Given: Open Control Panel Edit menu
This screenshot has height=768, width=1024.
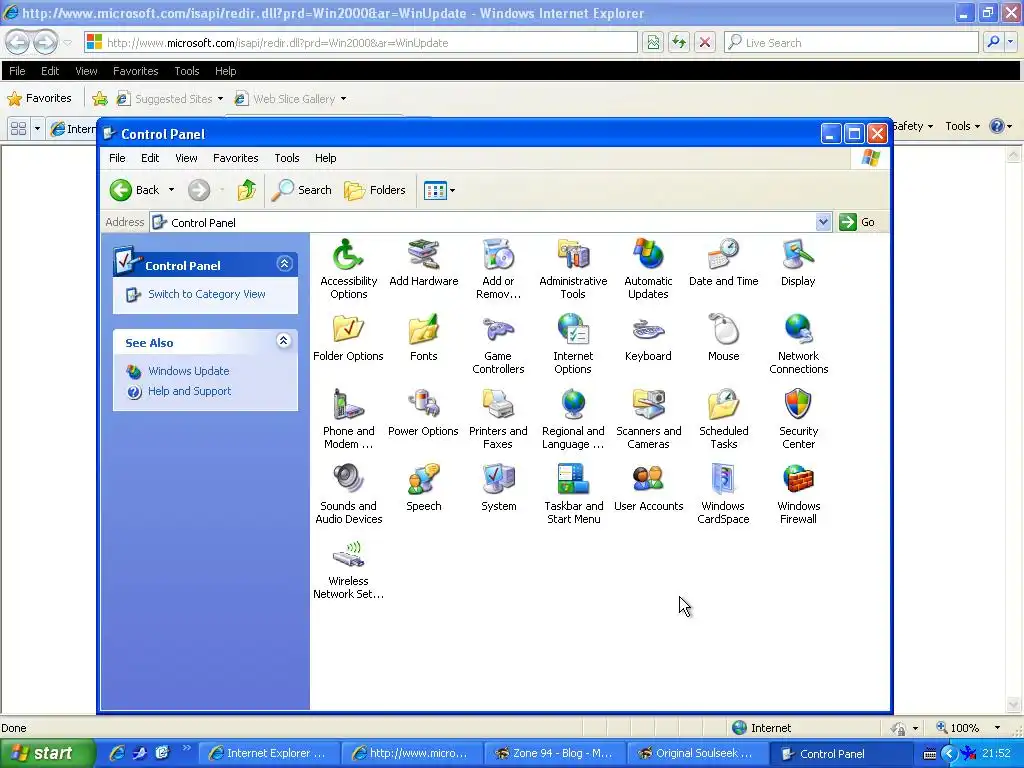Looking at the screenshot, I should point(150,158).
